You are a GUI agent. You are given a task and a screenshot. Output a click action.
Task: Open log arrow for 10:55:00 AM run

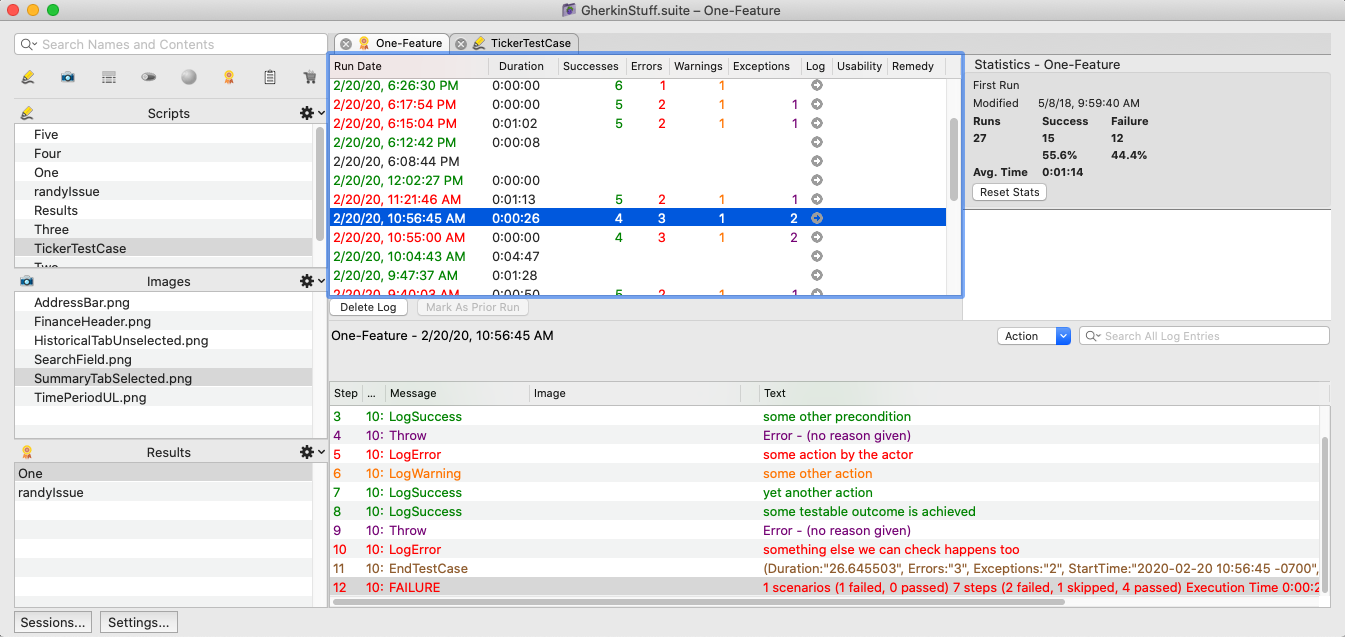tap(816, 238)
